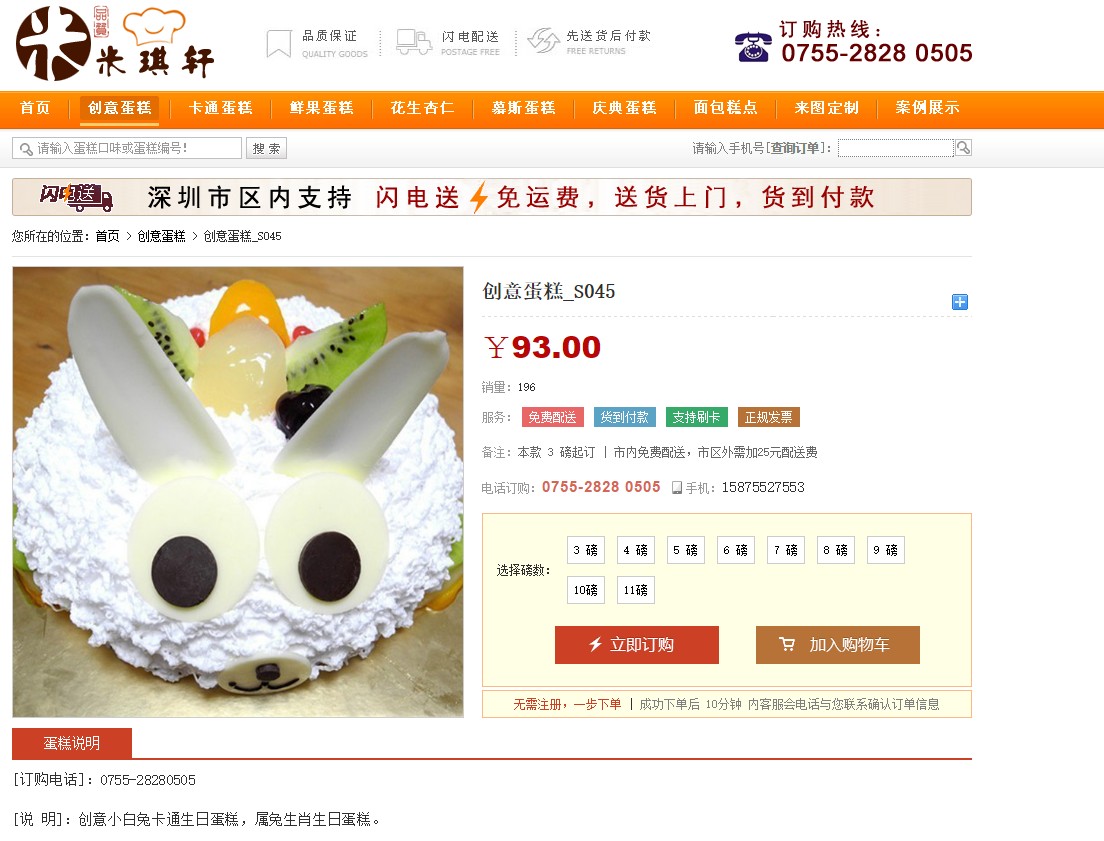
Task: Click the lightning delivery promotion banner
Action: click(491, 197)
